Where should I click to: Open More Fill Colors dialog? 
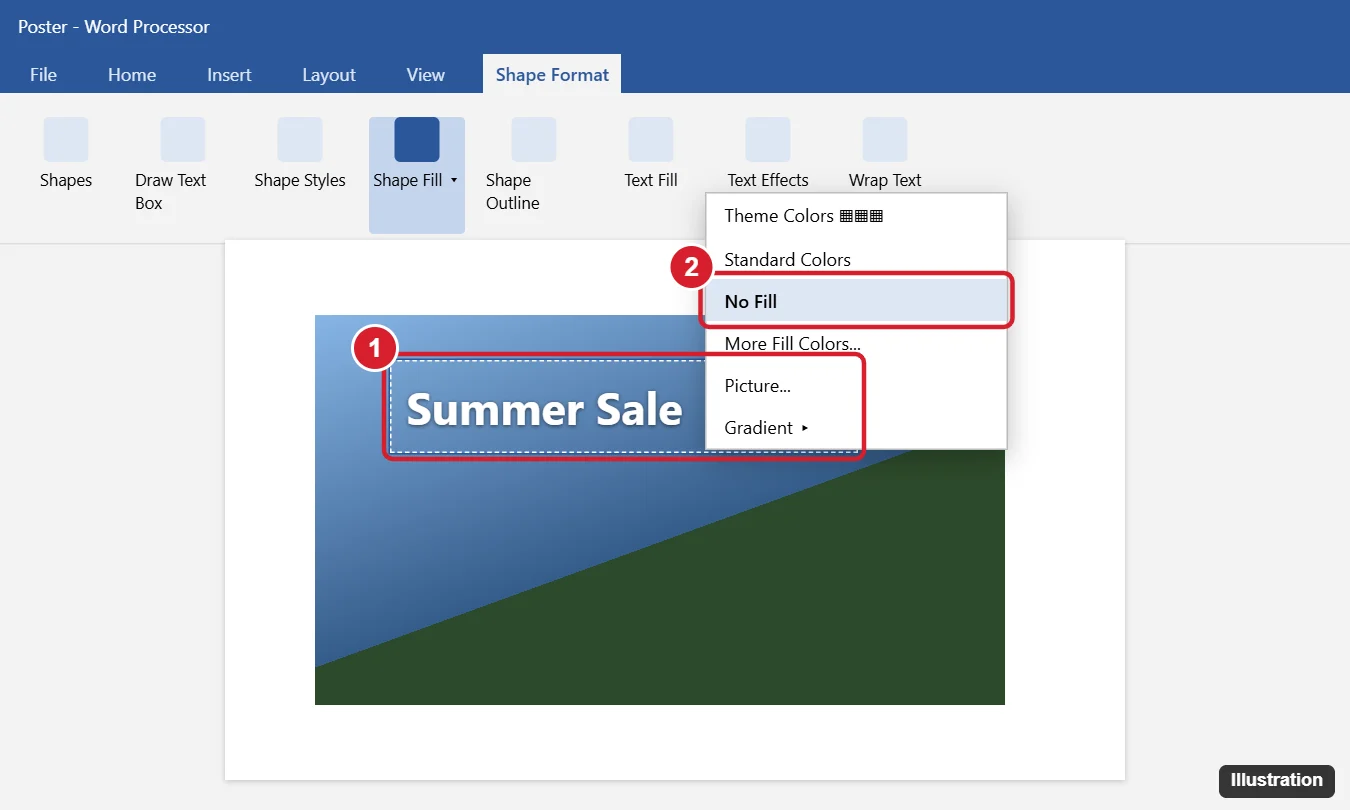click(856, 344)
